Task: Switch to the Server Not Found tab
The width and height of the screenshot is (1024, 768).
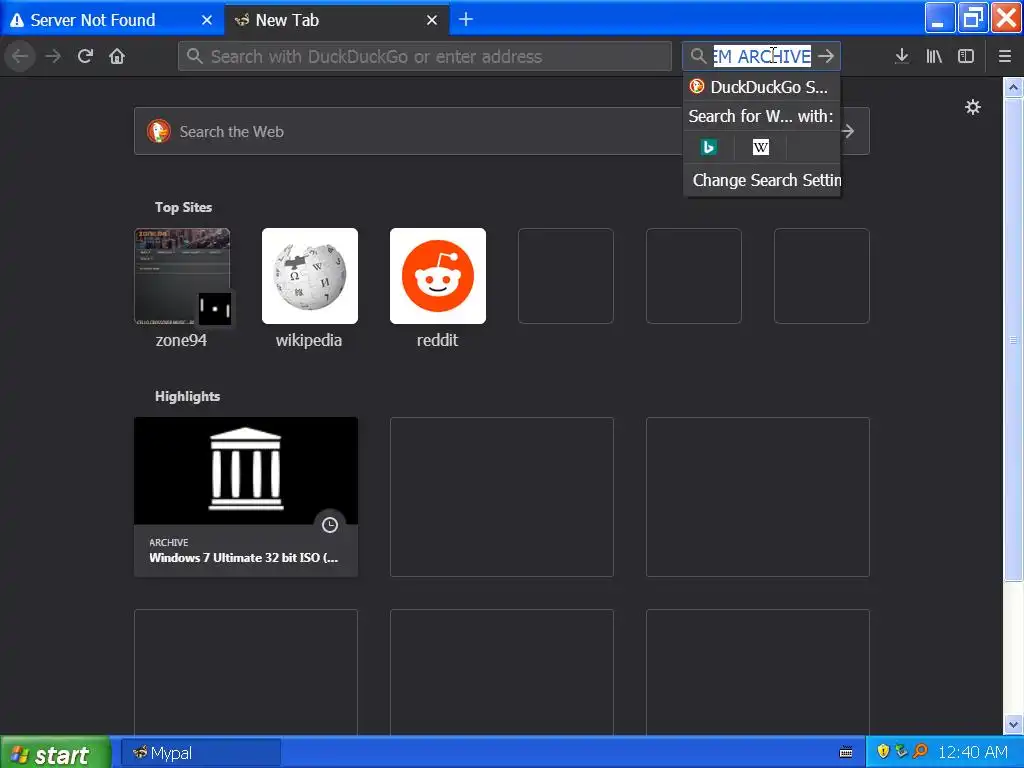Action: click(112, 20)
